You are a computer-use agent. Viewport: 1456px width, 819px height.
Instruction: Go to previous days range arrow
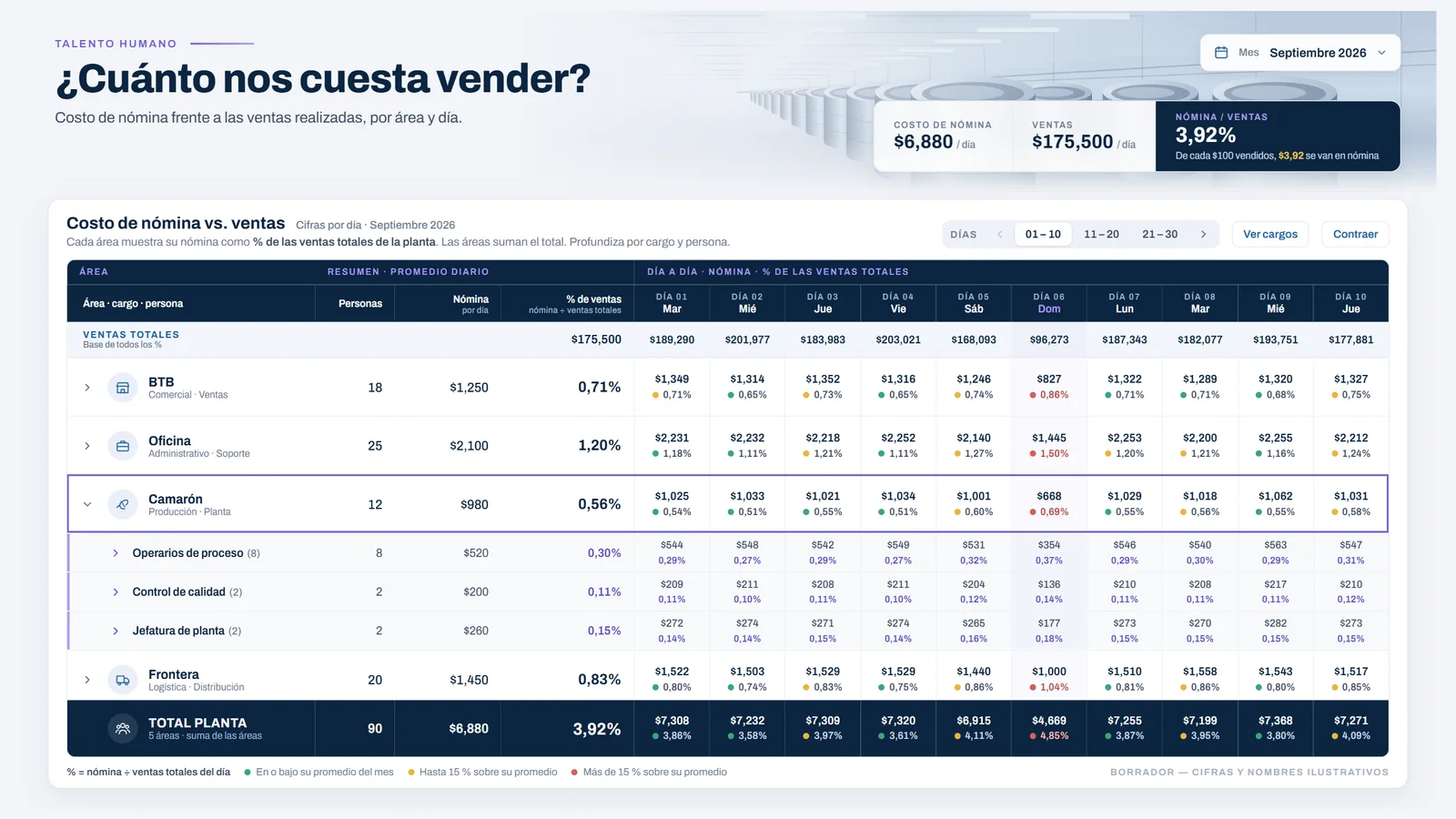pos(1000,234)
